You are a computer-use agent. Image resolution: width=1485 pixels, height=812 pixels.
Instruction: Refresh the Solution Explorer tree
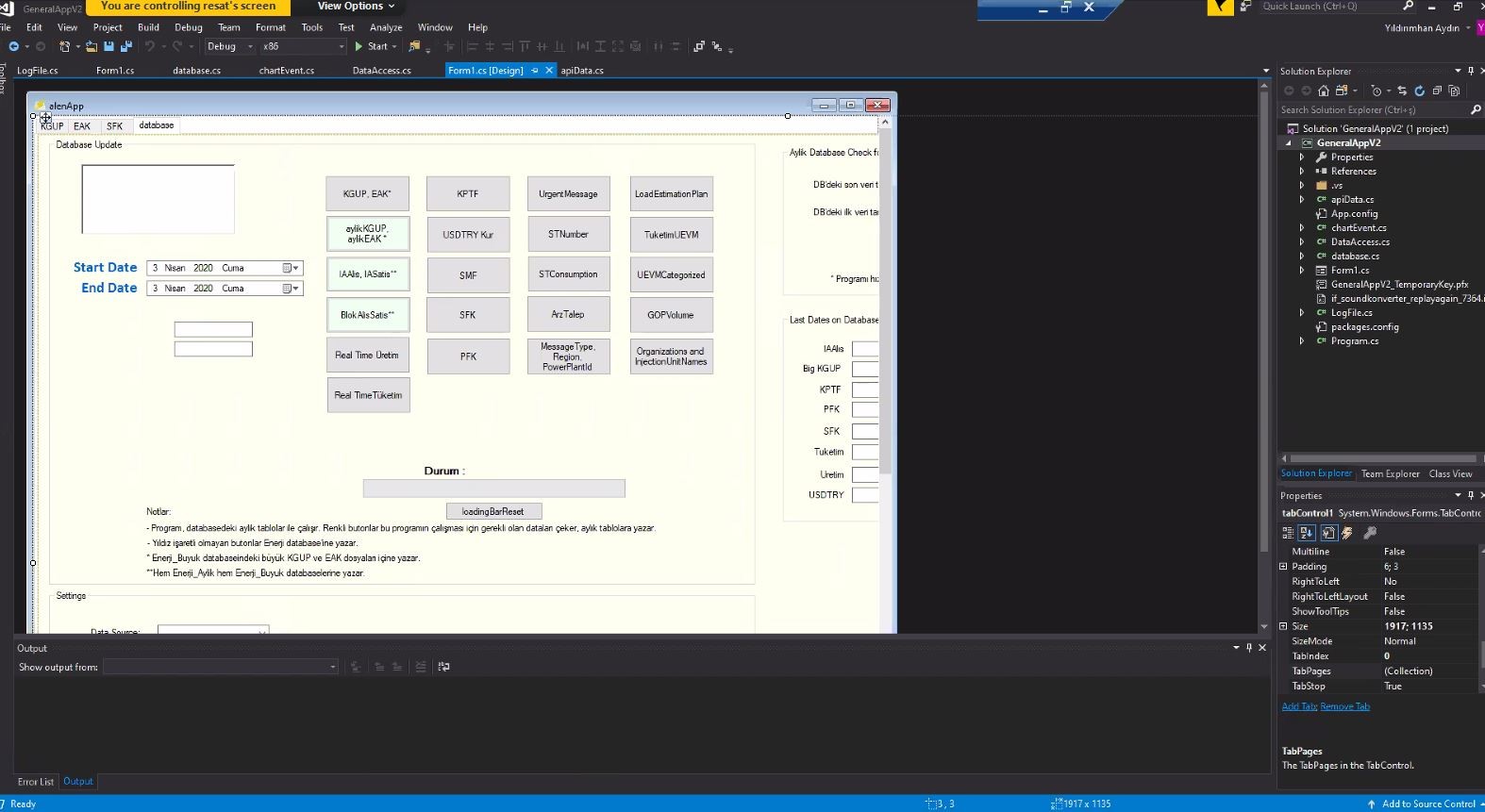coord(1419,91)
